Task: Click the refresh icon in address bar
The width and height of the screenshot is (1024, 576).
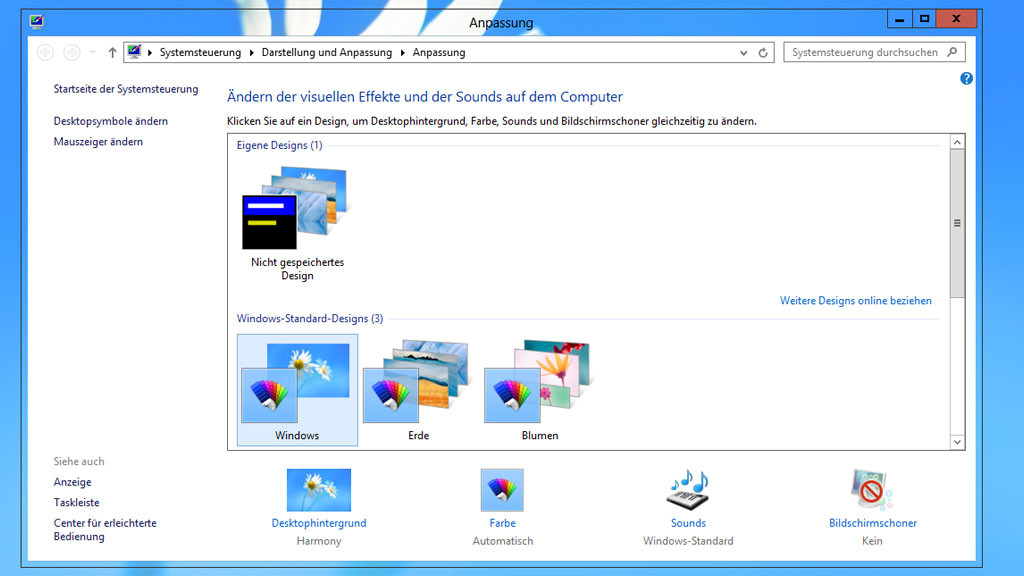Action: point(763,53)
